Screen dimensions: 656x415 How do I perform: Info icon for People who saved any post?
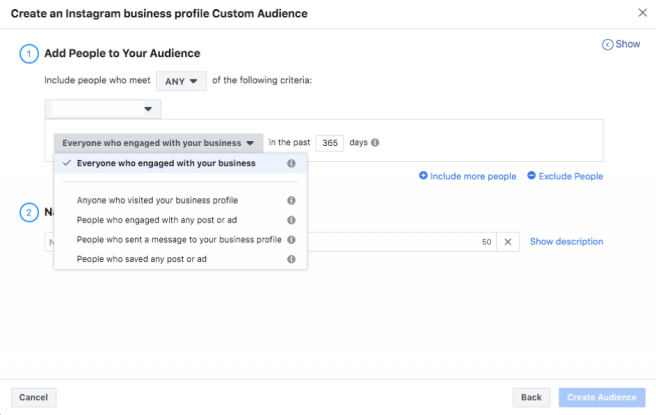tap(291, 259)
